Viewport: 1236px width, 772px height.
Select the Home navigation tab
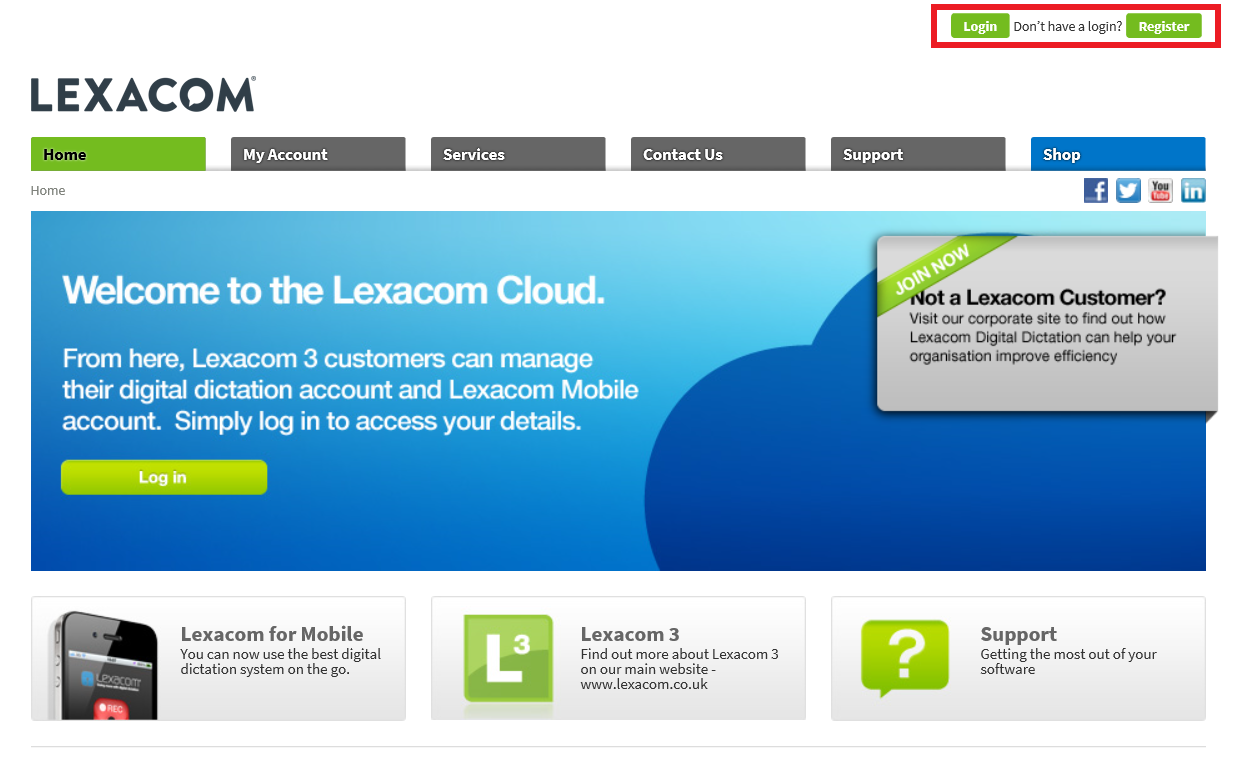point(118,154)
